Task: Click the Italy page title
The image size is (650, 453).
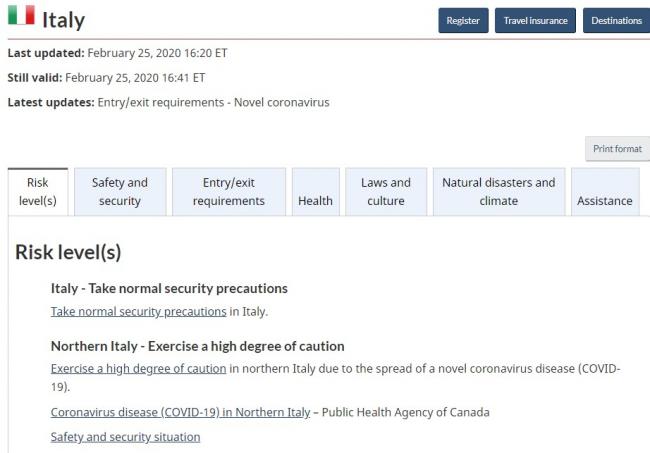Action: pyautogui.click(x=63, y=19)
